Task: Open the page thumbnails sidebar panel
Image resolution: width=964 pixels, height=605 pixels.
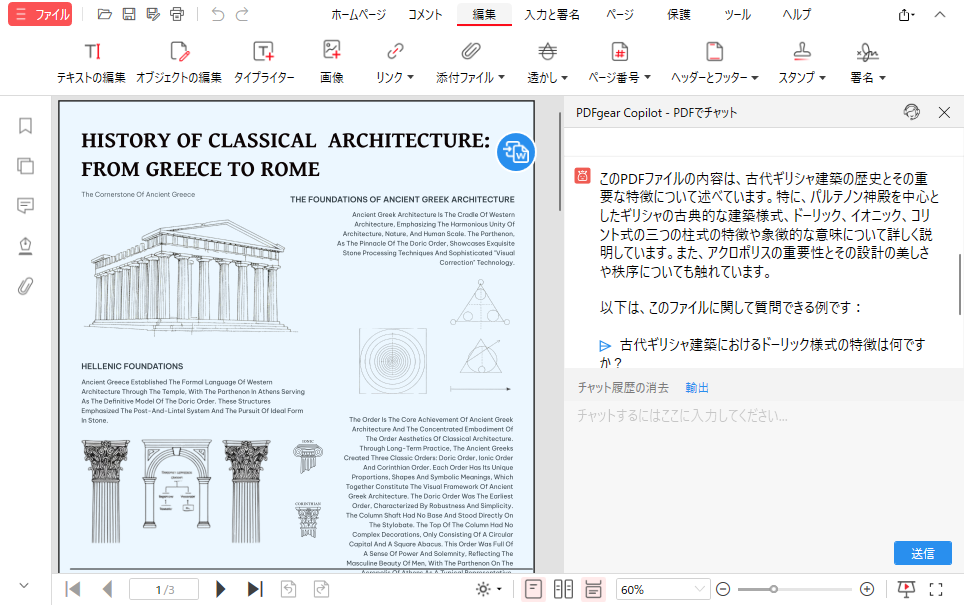Action: (x=25, y=166)
